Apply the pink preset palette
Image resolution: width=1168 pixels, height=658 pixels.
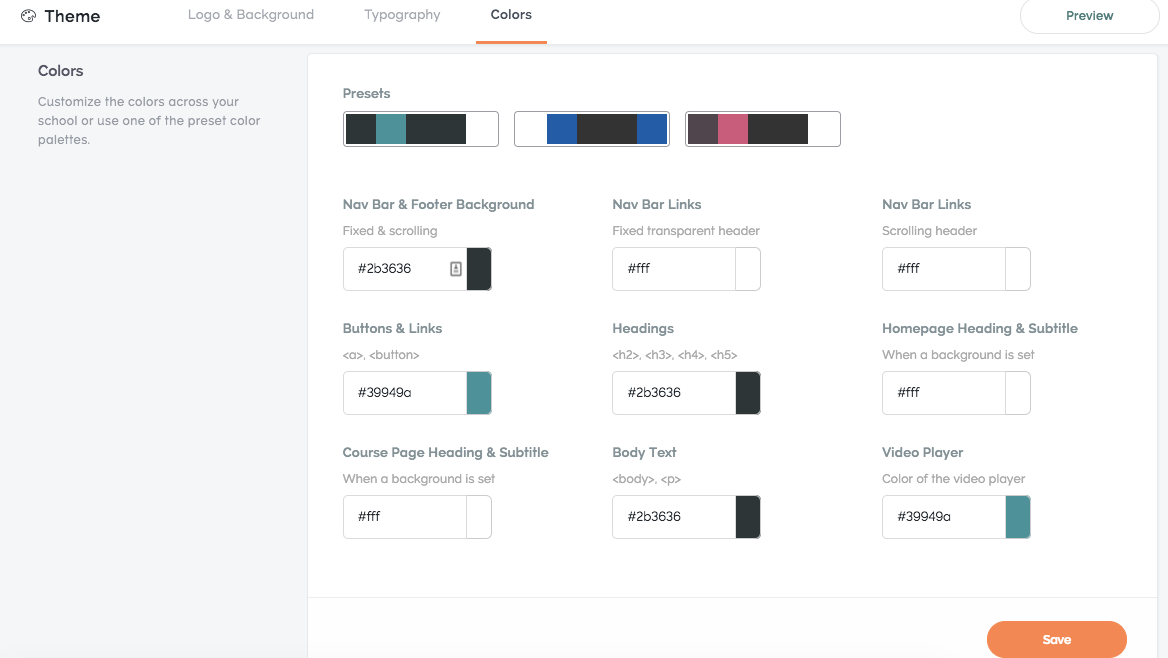click(763, 129)
